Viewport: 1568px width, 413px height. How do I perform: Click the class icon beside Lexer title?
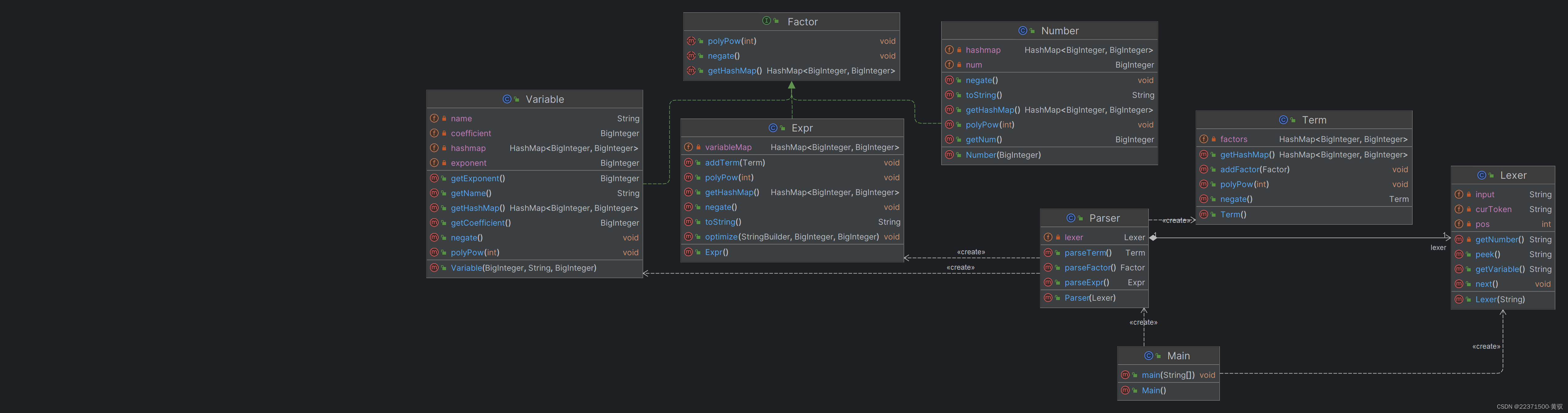(1482, 175)
